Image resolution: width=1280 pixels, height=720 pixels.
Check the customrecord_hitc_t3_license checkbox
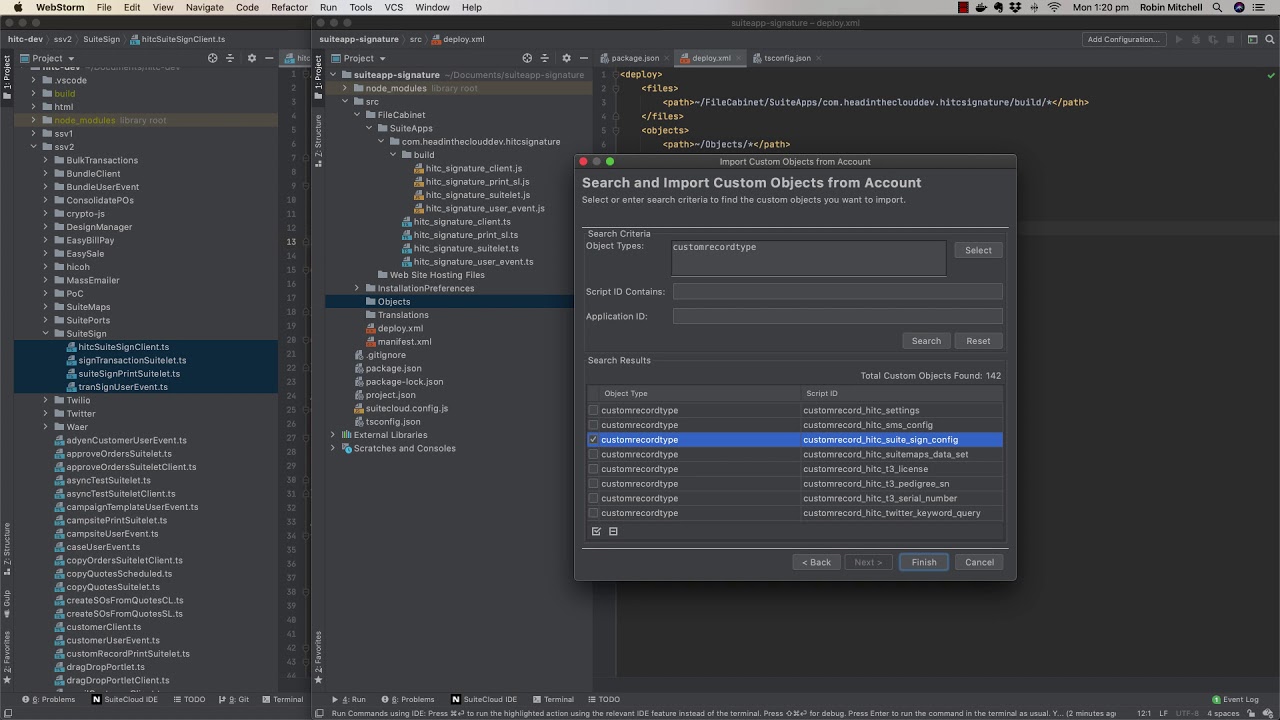pos(594,469)
